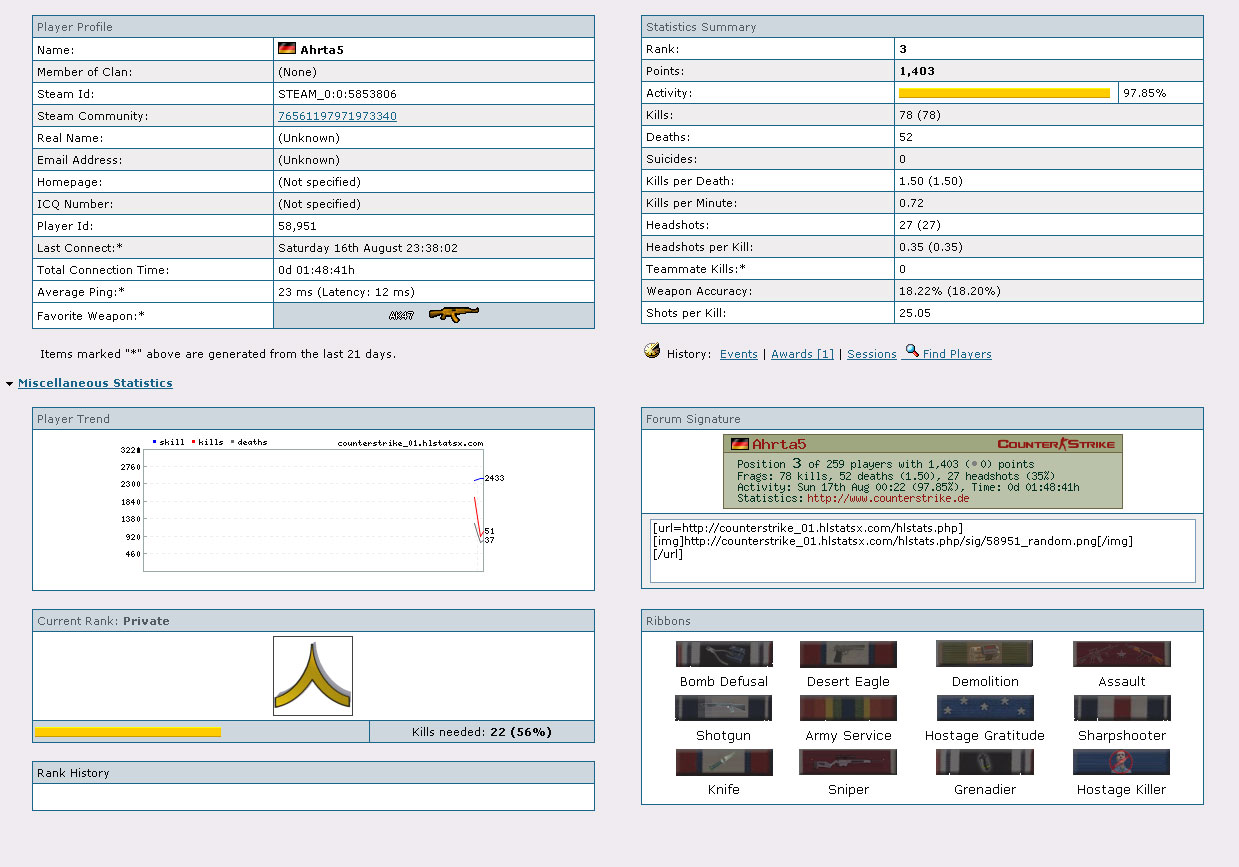Click the Find Players magnifier icon
This screenshot has width=1239, height=867.
[x=911, y=351]
